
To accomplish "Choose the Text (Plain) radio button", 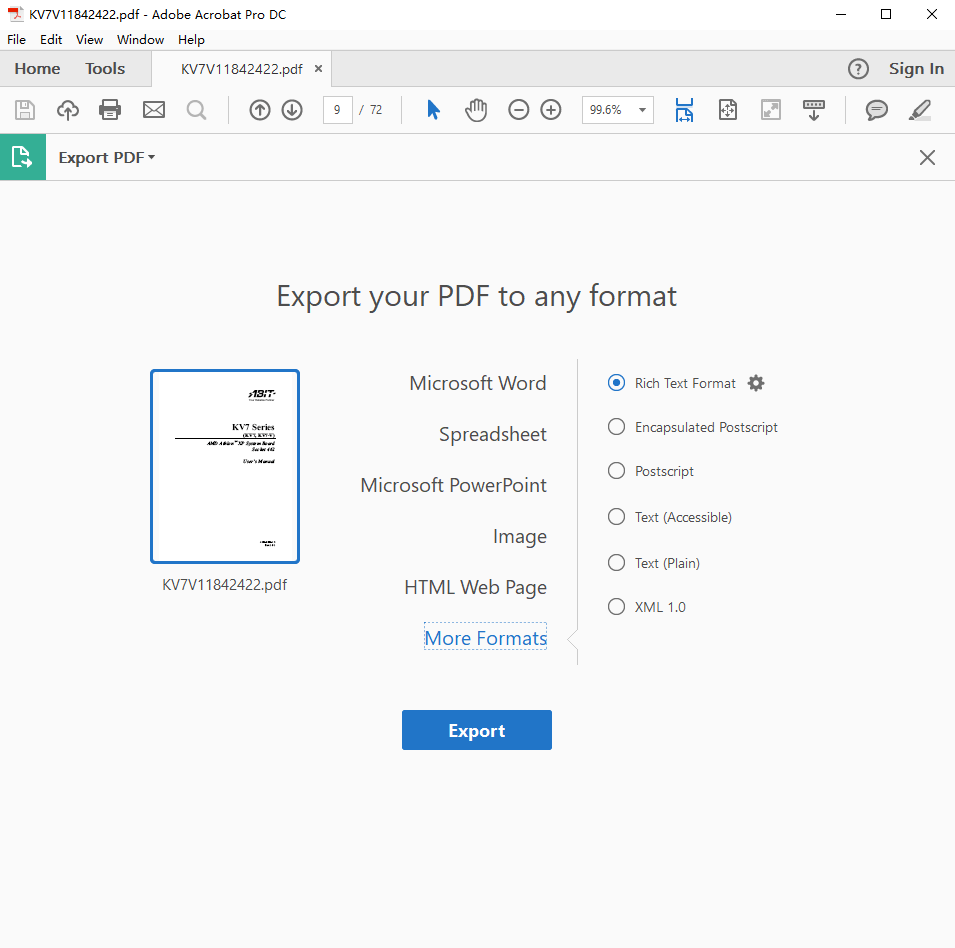I will click(617, 563).
